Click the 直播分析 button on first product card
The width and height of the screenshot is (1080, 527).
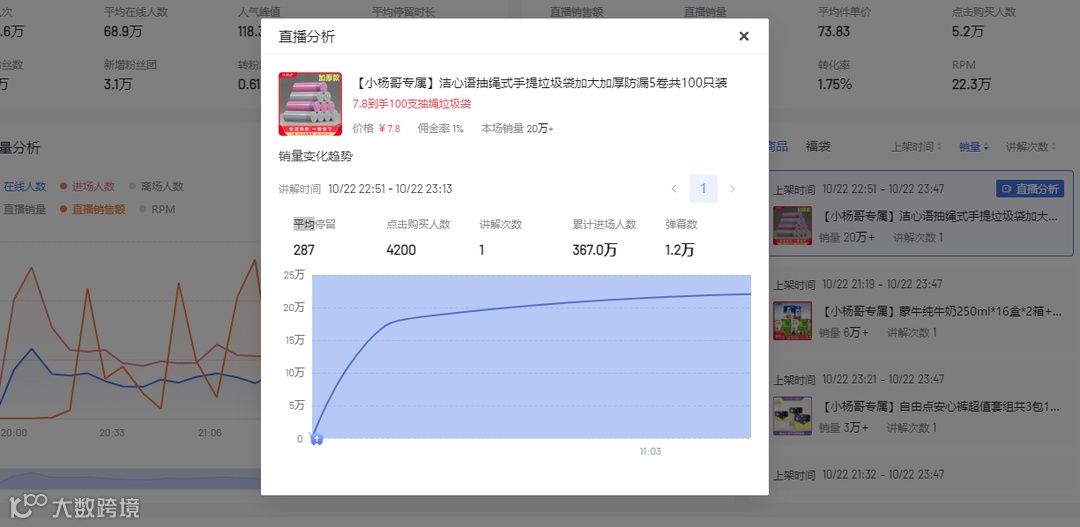coord(1030,188)
